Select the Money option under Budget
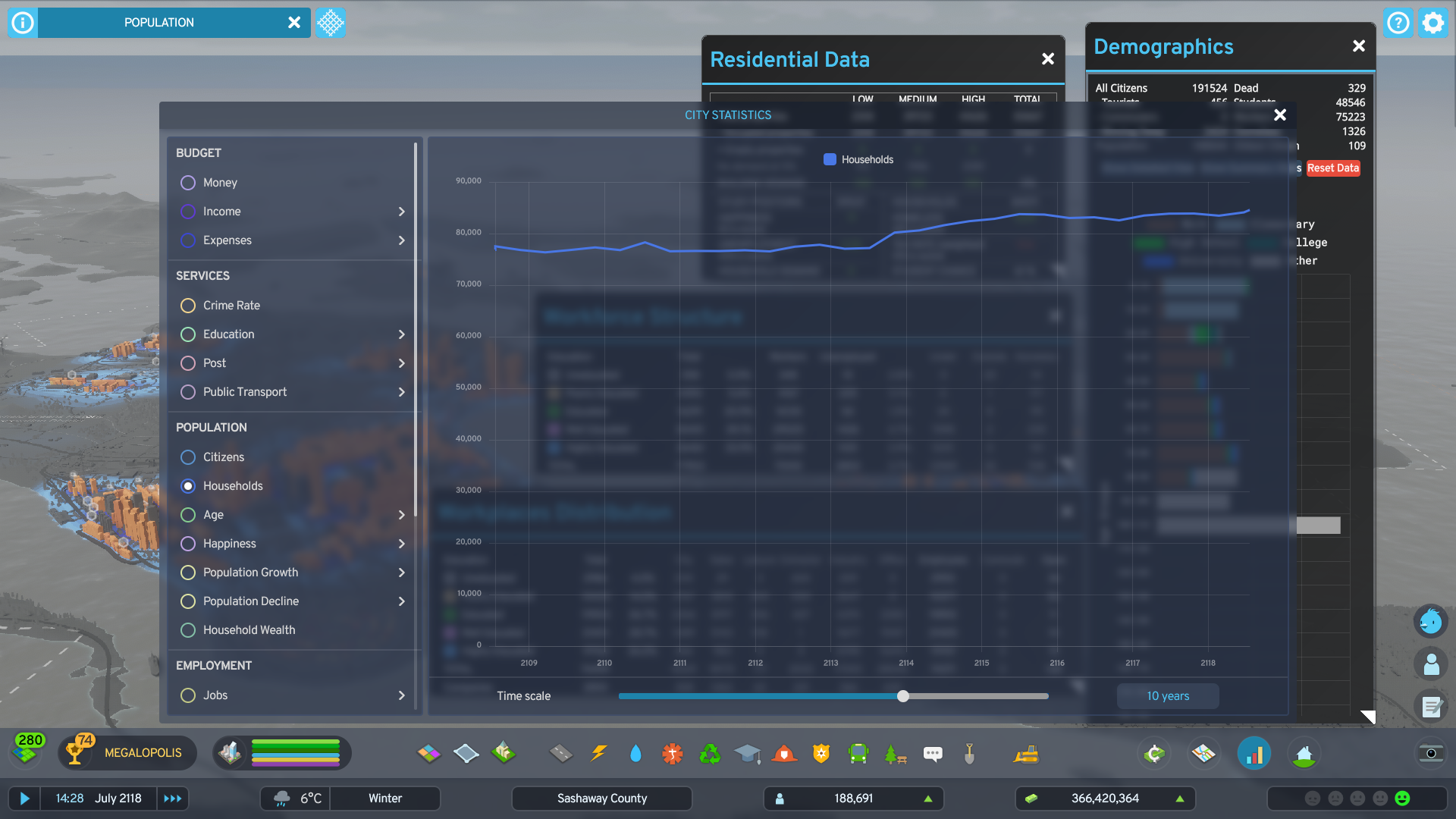 click(x=188, y=183)
